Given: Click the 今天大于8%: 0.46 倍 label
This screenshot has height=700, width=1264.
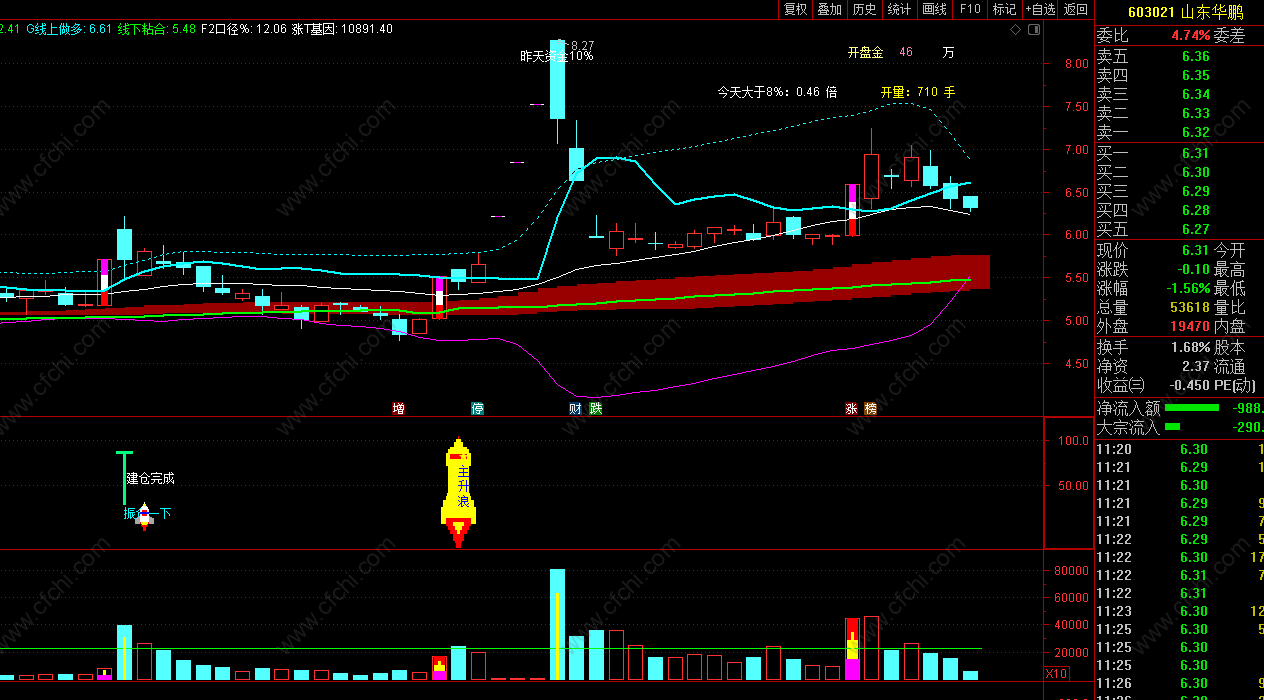Looking at the screenshot, I should (x=777, y=92).
